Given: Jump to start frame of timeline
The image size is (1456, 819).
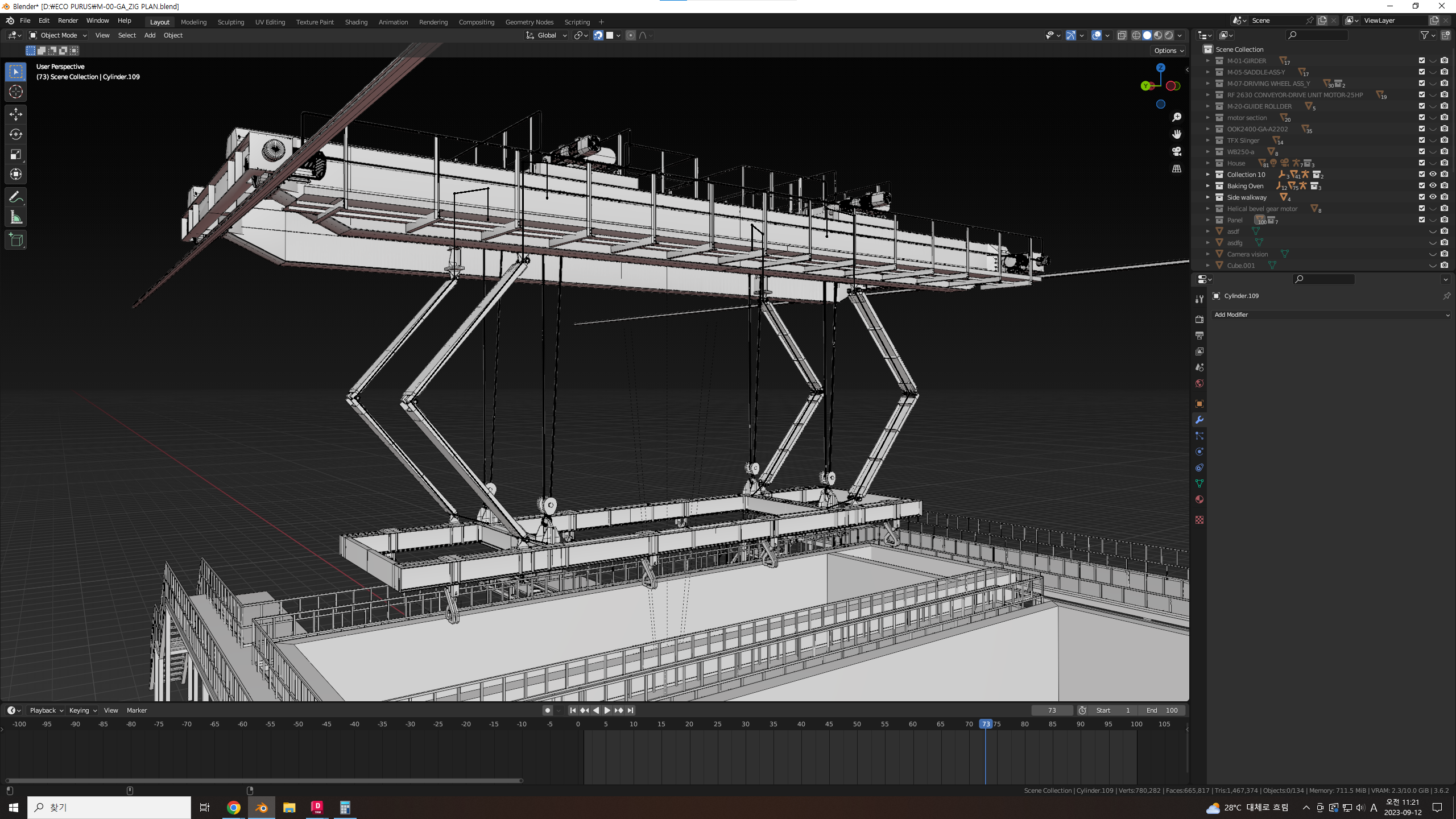Looking at the screenshot, I should [x=573, y=710].
